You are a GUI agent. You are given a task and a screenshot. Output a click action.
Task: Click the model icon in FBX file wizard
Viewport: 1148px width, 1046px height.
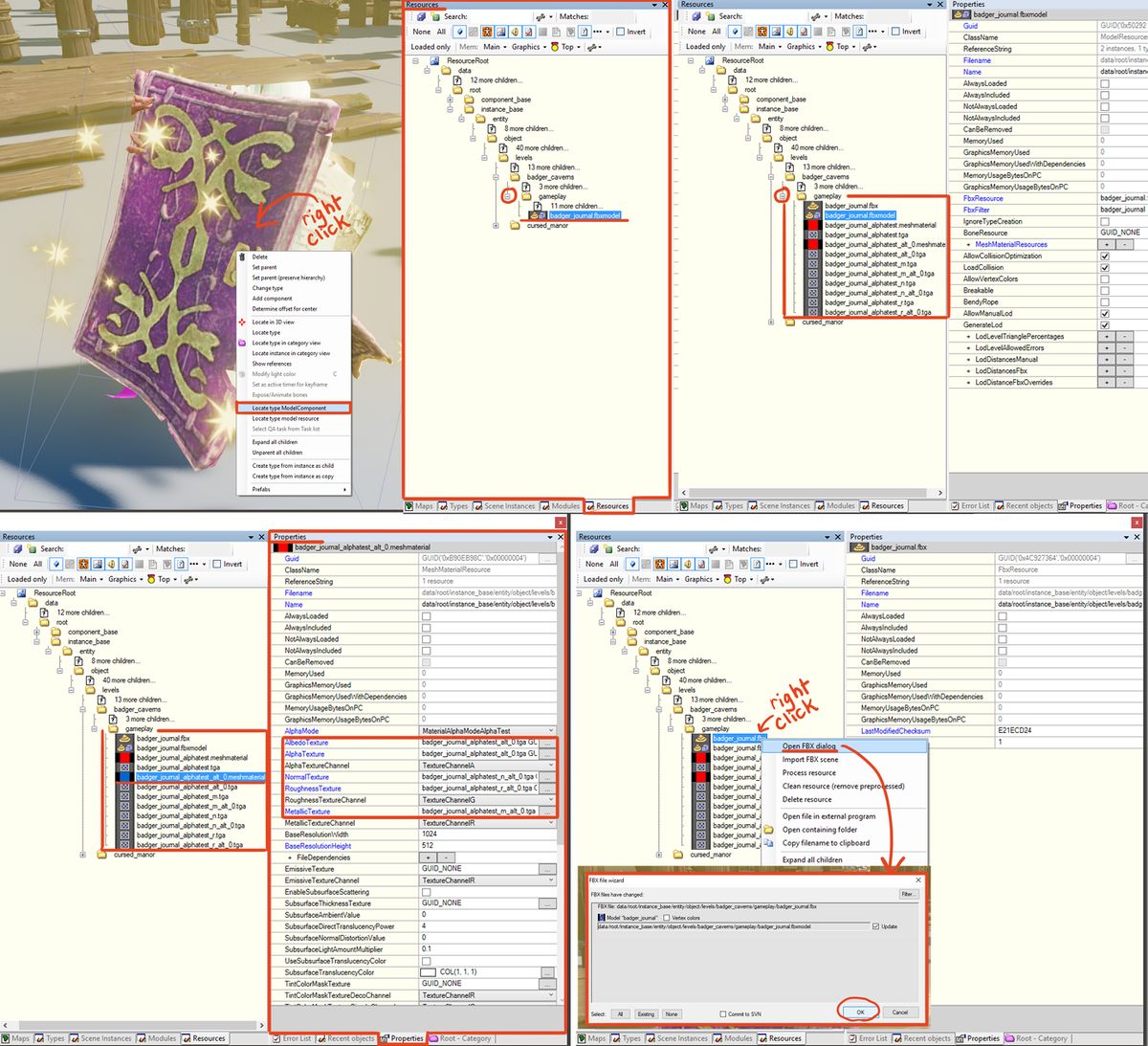(x=602, y=918)
